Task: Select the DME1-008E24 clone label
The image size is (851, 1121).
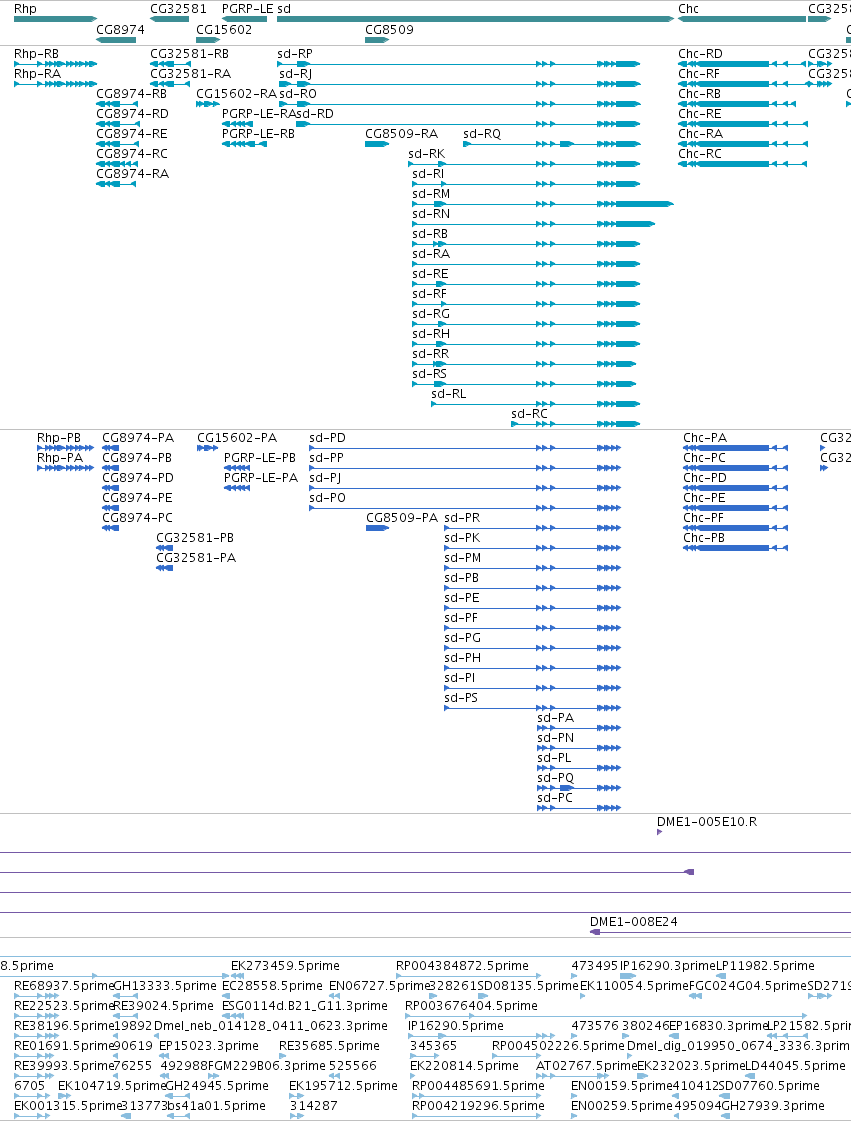Action: coord(633,922)
